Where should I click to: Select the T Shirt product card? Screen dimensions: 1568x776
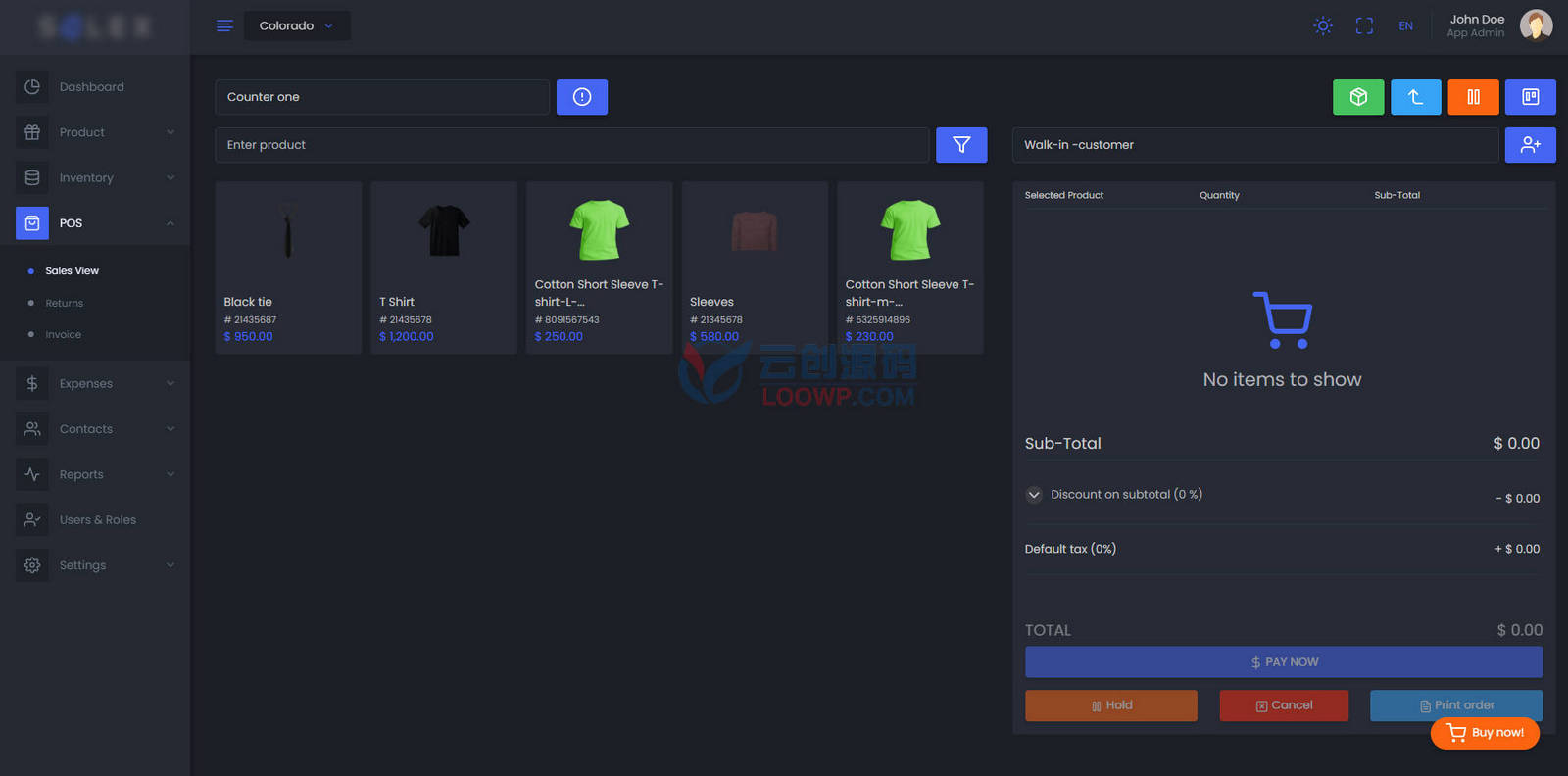click(x=444, y=267)
